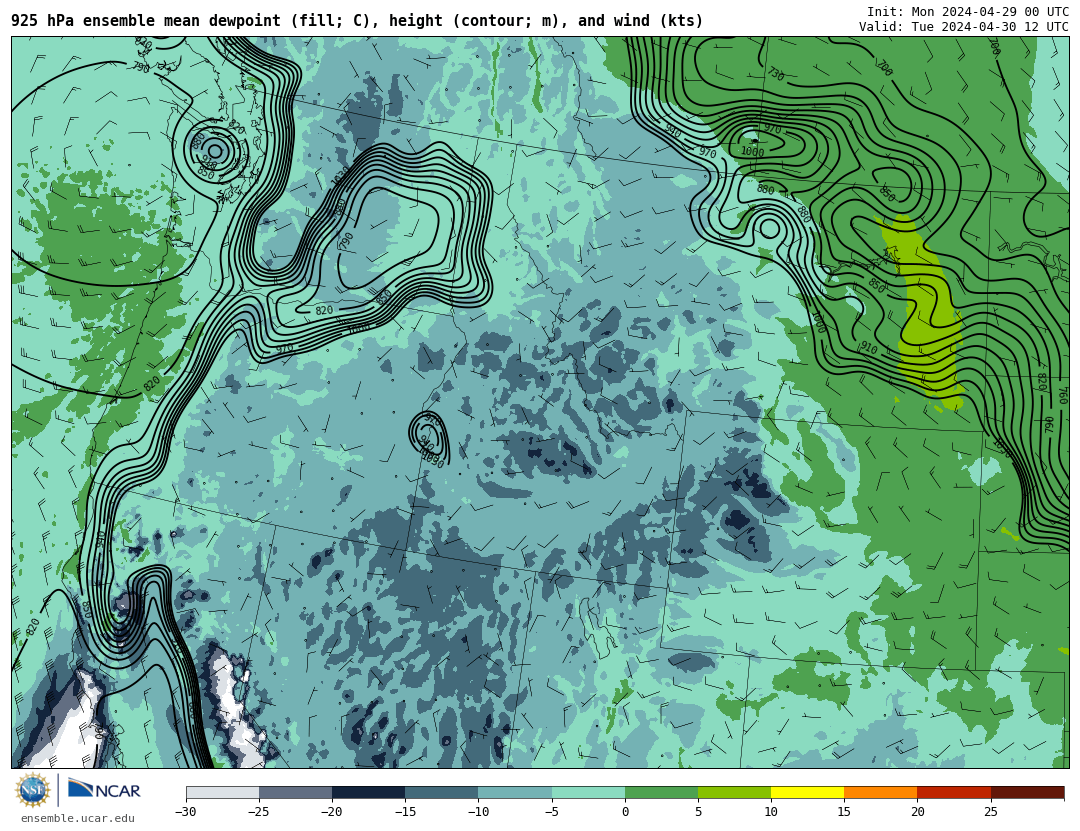Open the ensemble.ucar.edu link text
This screenshot has width=1080, height=831.
(x=78, y=819)
